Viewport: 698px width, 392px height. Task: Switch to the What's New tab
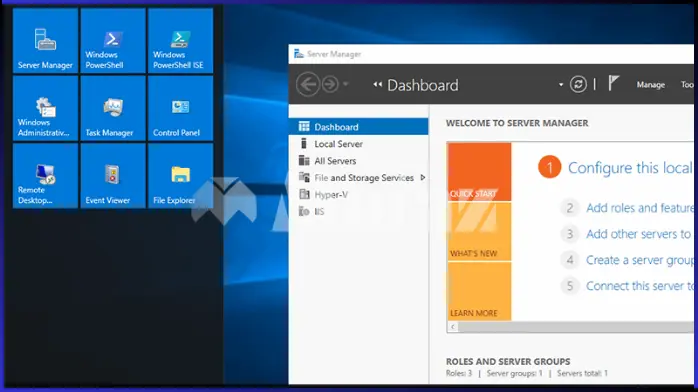pos(479,232)
